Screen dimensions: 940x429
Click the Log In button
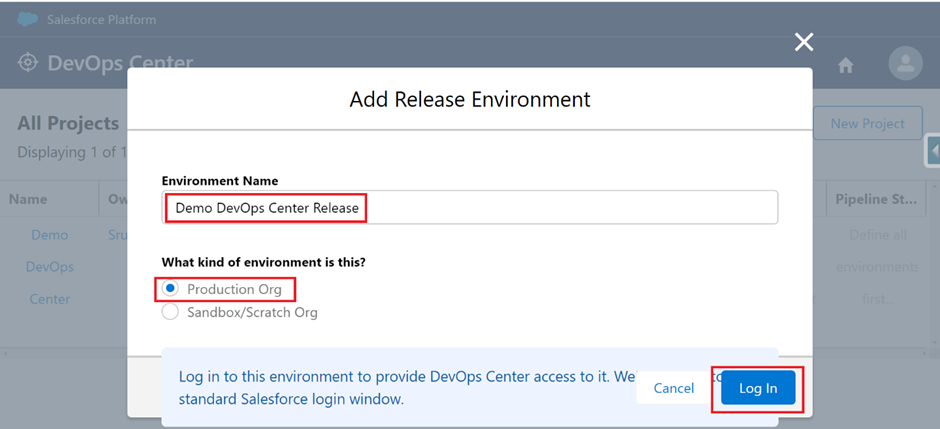(x=758, y=388)
